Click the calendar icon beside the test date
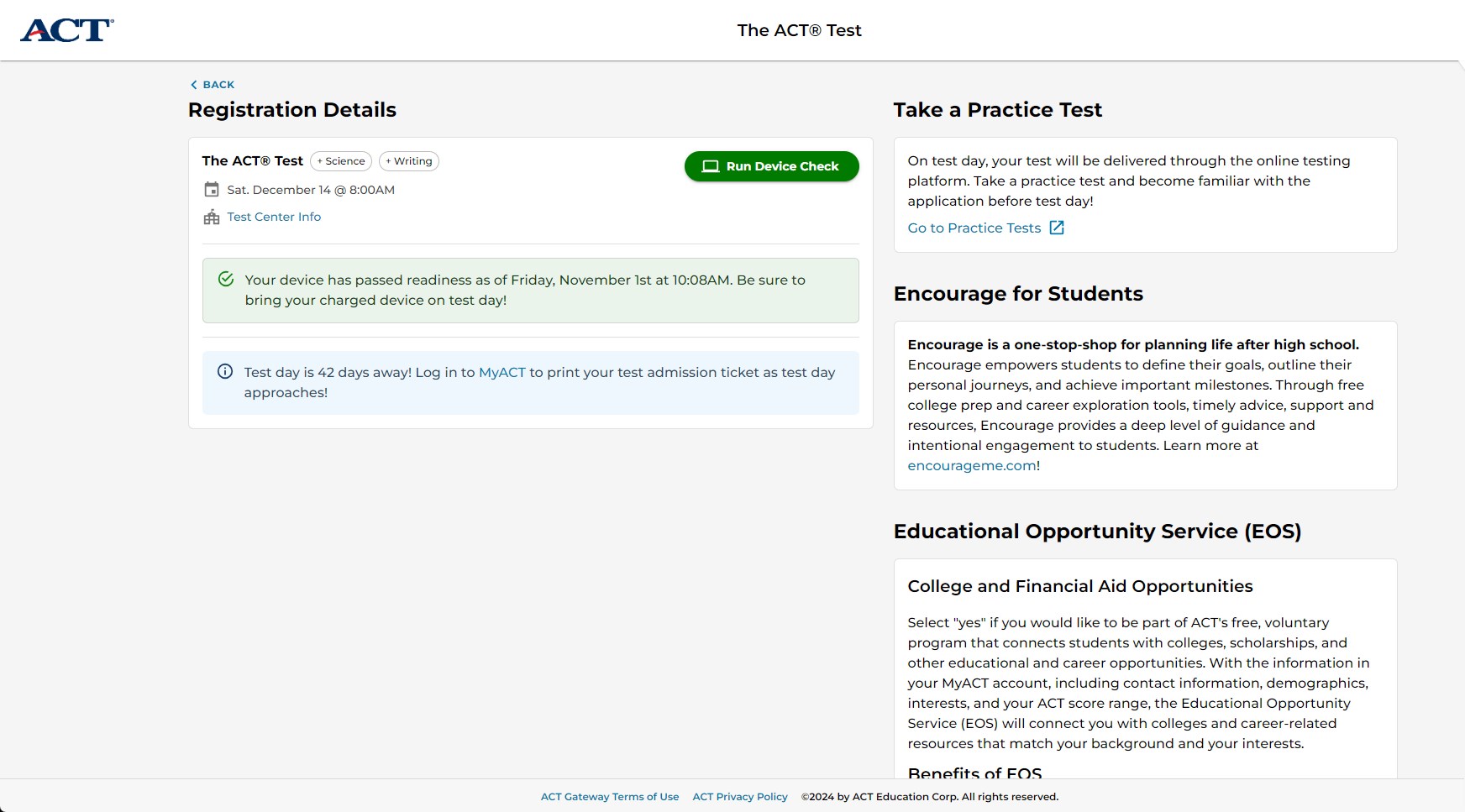 tap(210, 190)
